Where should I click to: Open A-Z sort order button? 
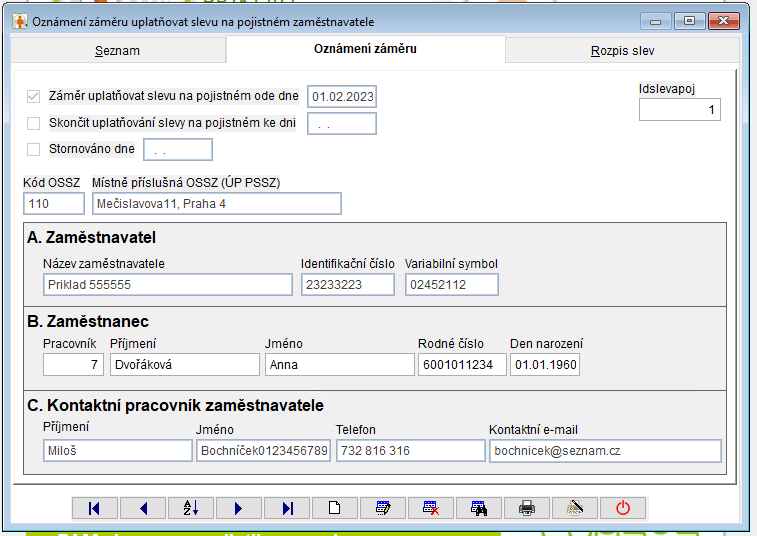[191, 508]
